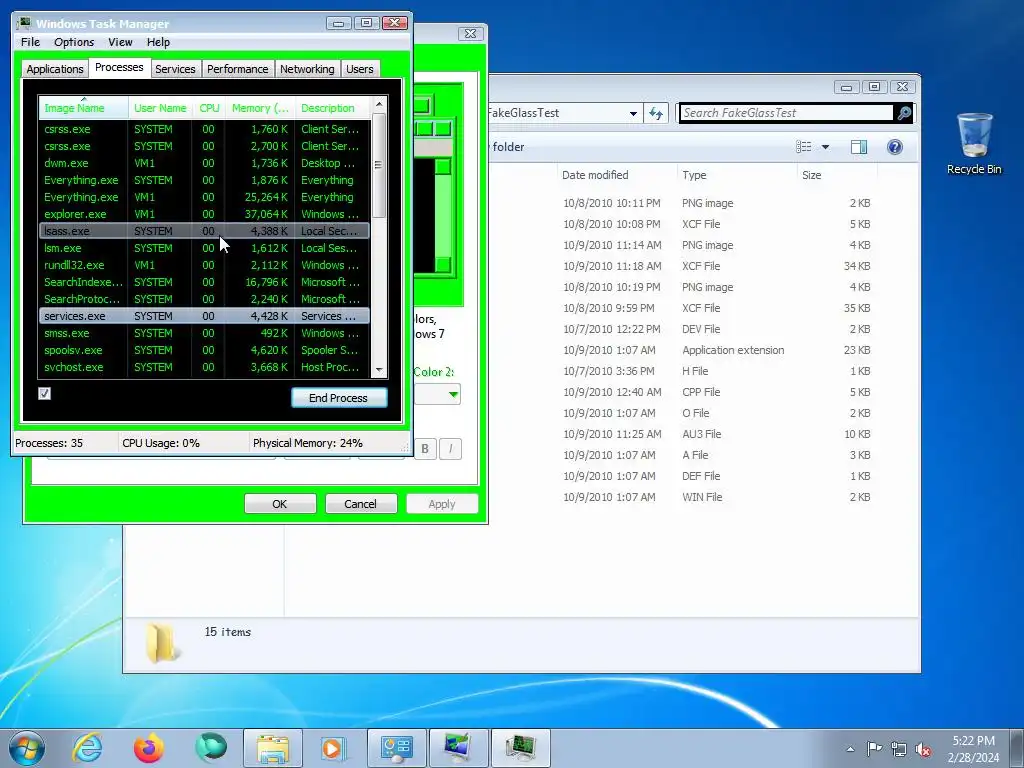This screenshot has width=1024, height=768.
Task: Open the Explorer view options dropdown arrow
Action: point(825,147)
